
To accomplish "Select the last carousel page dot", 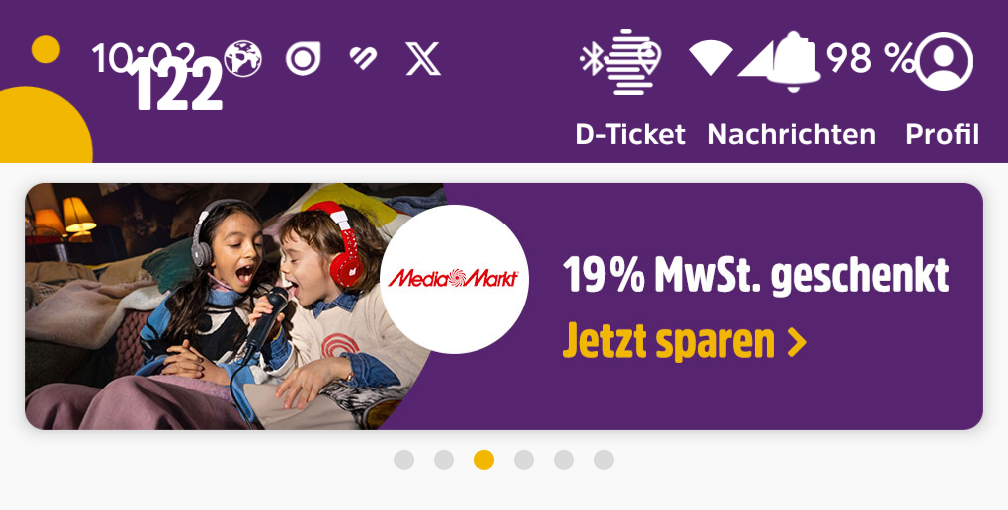I will (604, 460).
